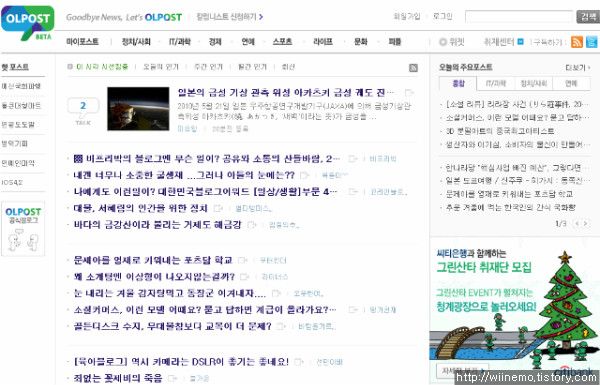Click the 그린산타 취재단 모집 banner
The image size is (600, 385).
[515, 310]
